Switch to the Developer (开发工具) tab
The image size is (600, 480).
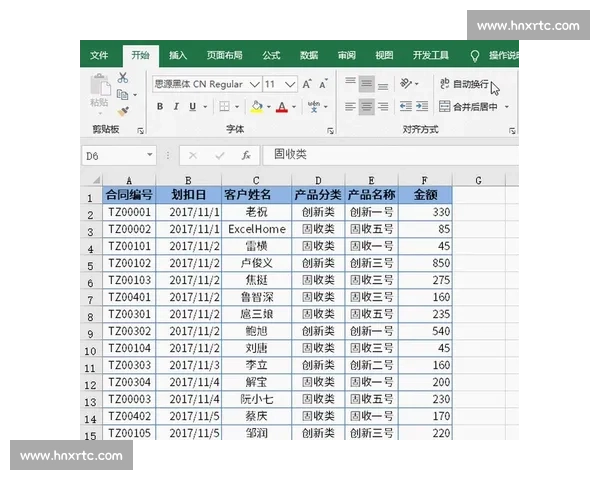(431, 56)
